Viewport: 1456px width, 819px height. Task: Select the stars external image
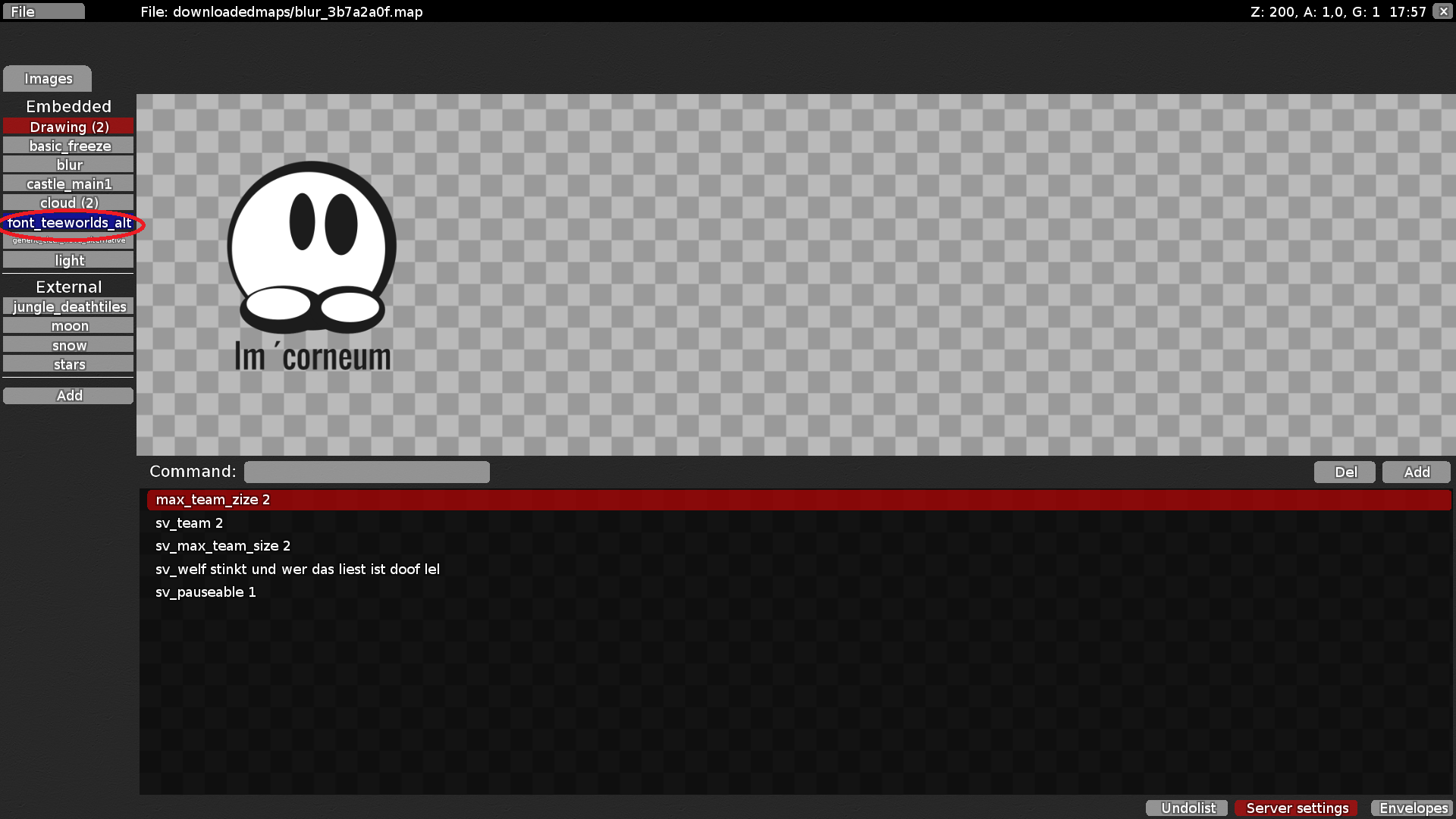click(x=68, y=363)
